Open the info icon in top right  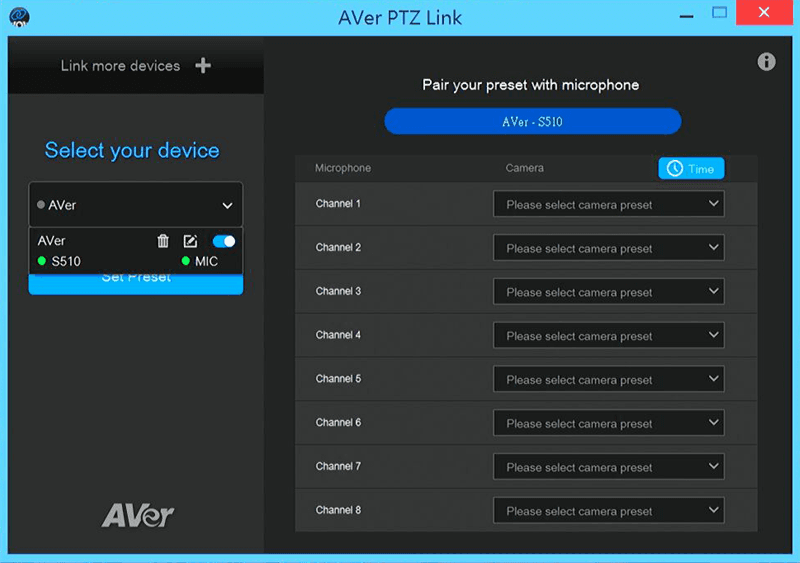[x=766, y=62]
